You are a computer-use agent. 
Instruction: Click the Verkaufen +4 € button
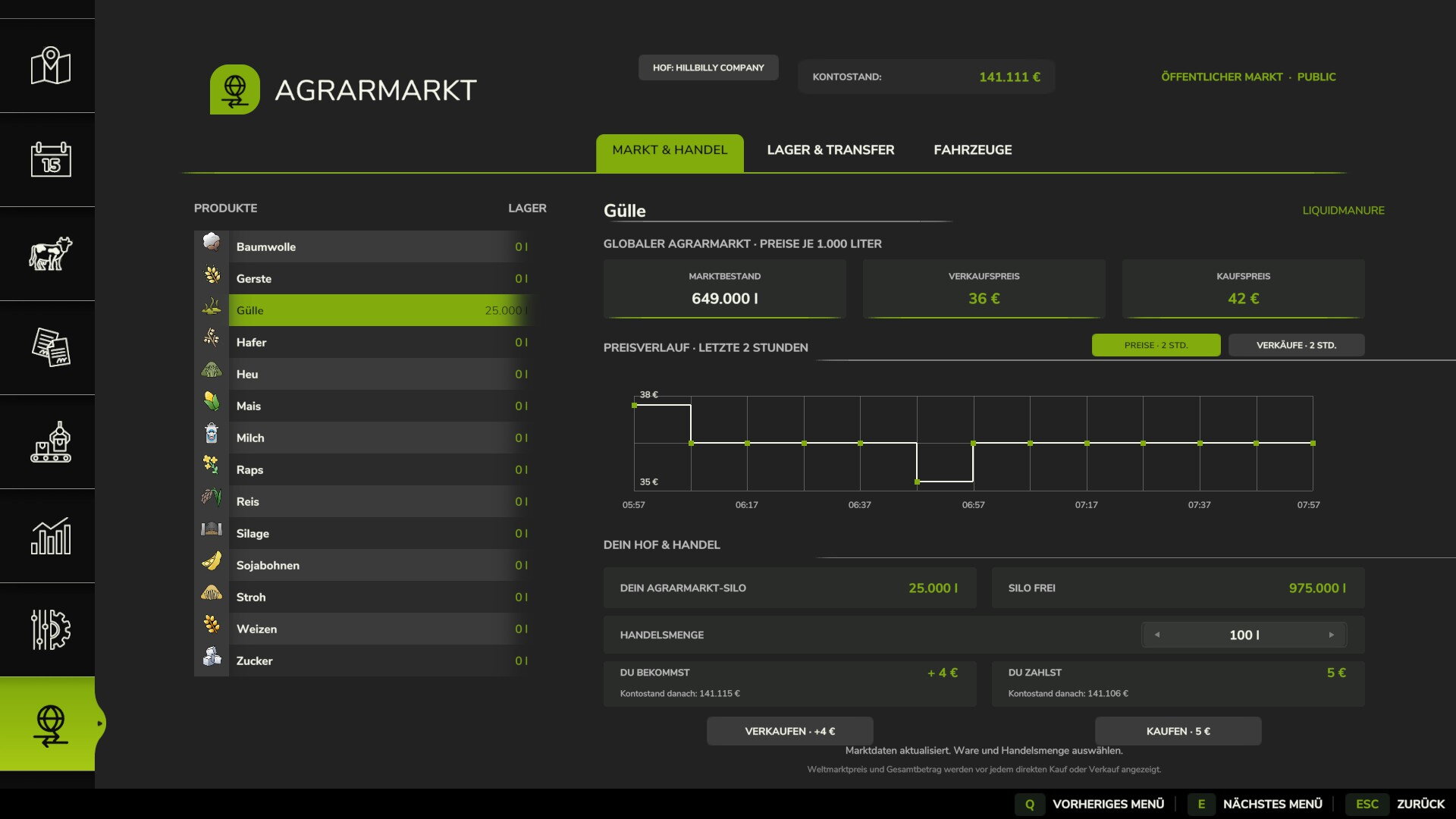[789, 731]
